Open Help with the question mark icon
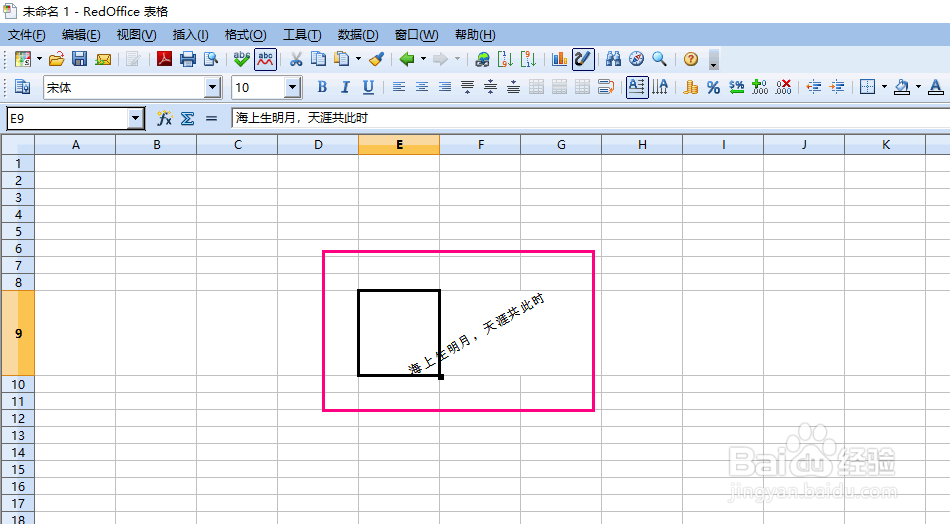The image size is (950, 524). pos(691,59)
